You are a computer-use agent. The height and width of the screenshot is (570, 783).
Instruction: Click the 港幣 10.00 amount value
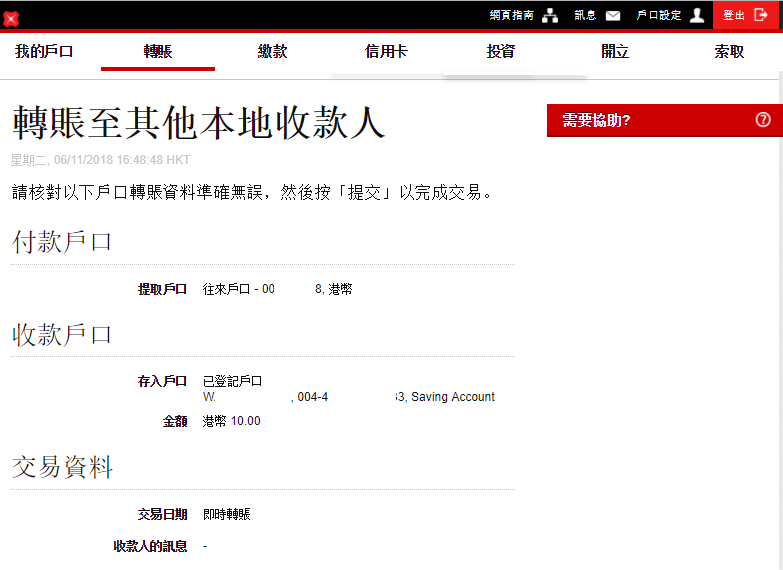coord(231,421)
